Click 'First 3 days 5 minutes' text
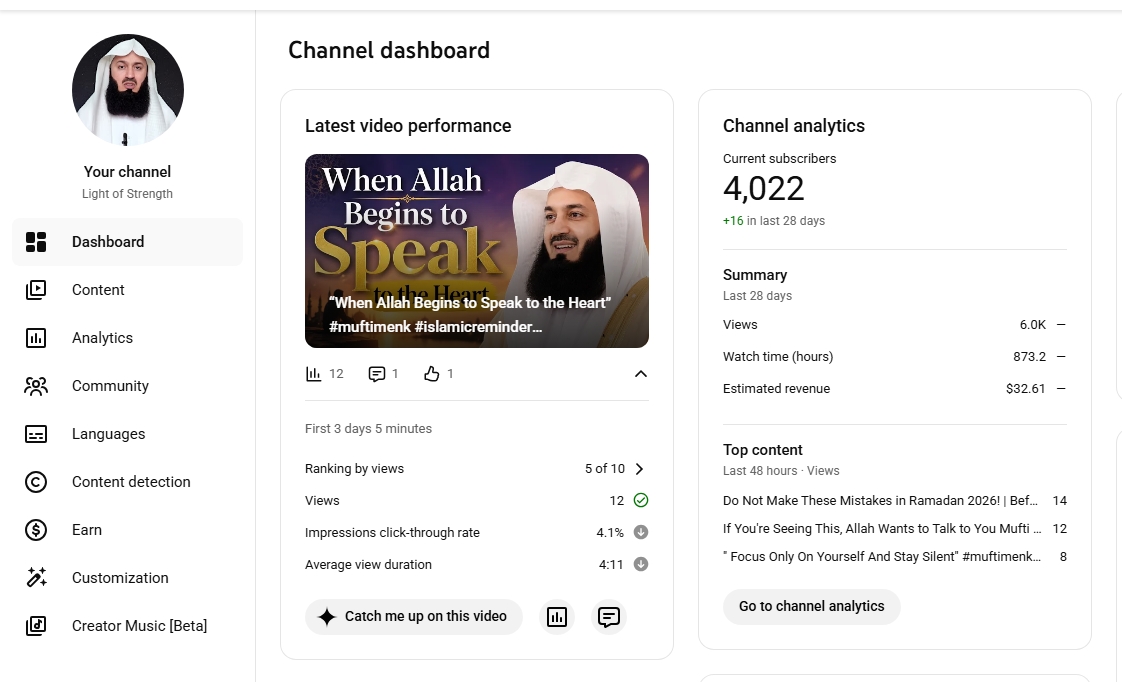Viewport: 1122px width, 682px height. point(369,429)
